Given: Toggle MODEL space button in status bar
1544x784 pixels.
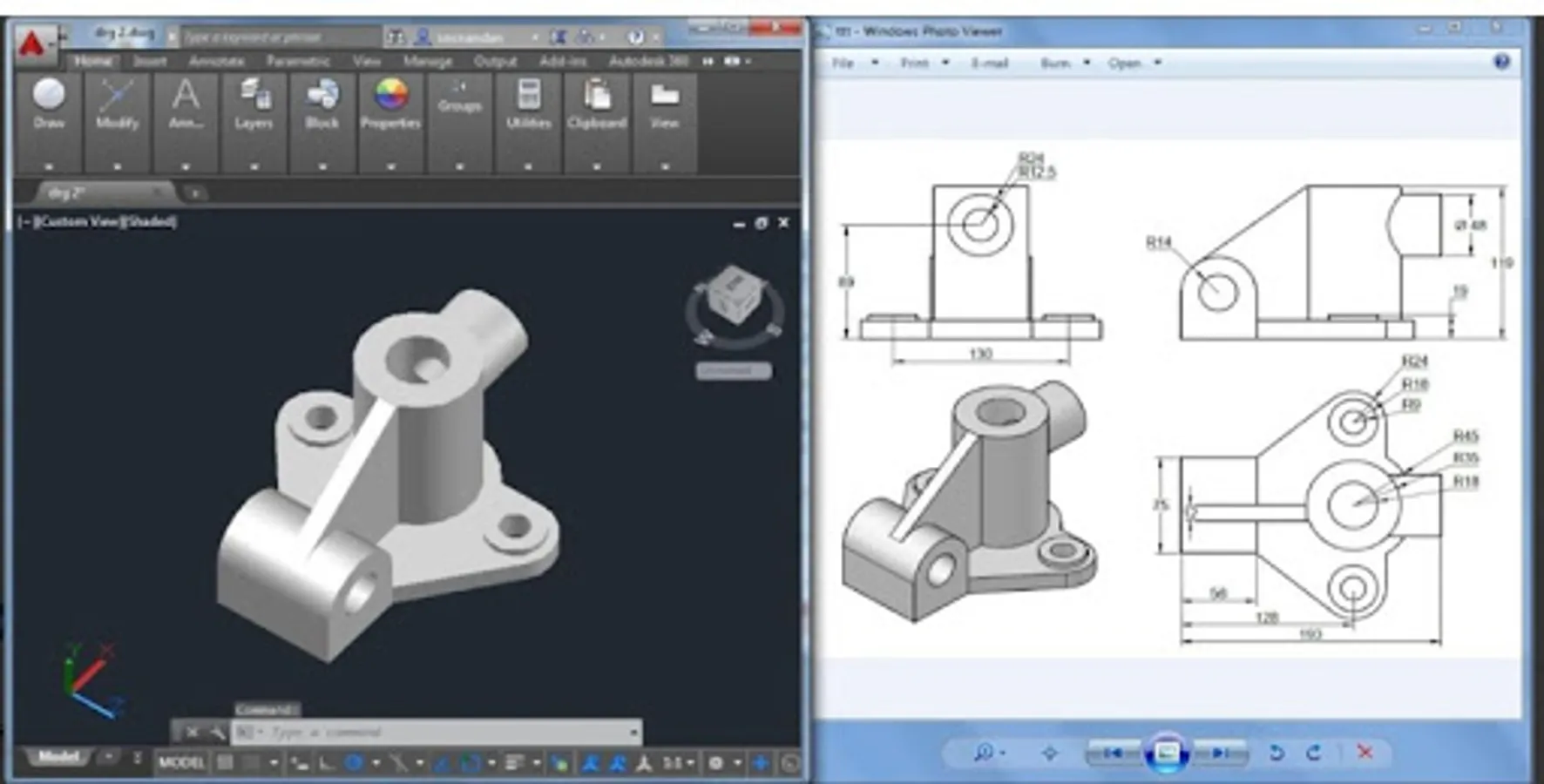Looking at the screenshot, I should [x=181, y=763].
